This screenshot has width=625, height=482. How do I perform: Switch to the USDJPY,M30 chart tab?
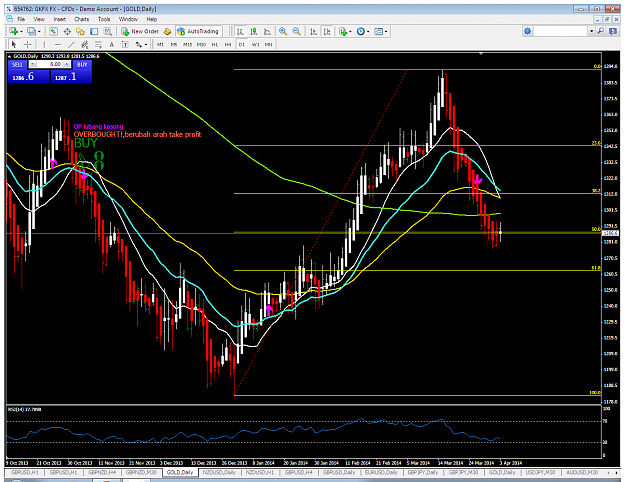click(540, 472)
